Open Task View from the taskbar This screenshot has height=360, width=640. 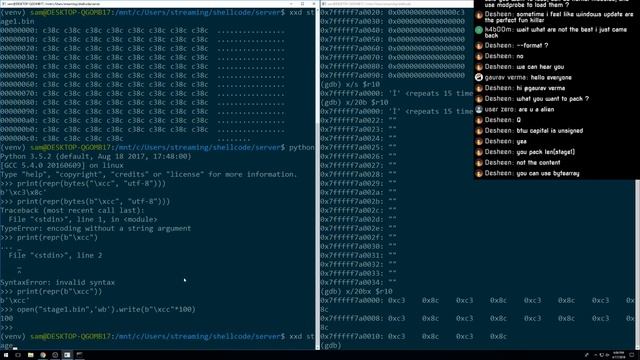click(18, 355)
